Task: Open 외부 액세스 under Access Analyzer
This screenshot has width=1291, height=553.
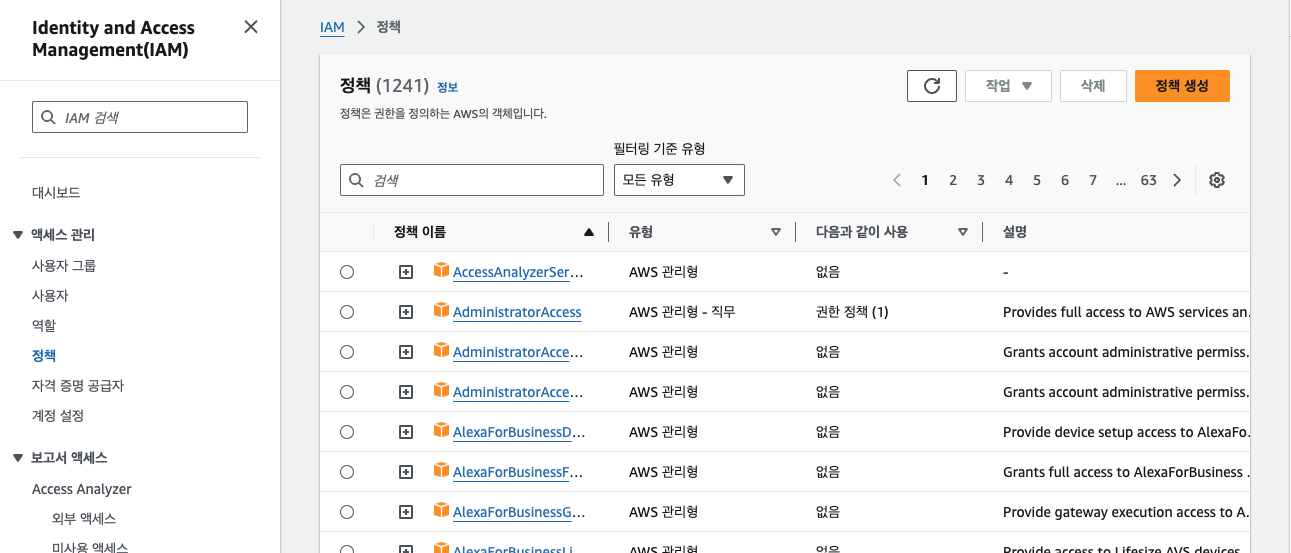Action: click(84, 518)
